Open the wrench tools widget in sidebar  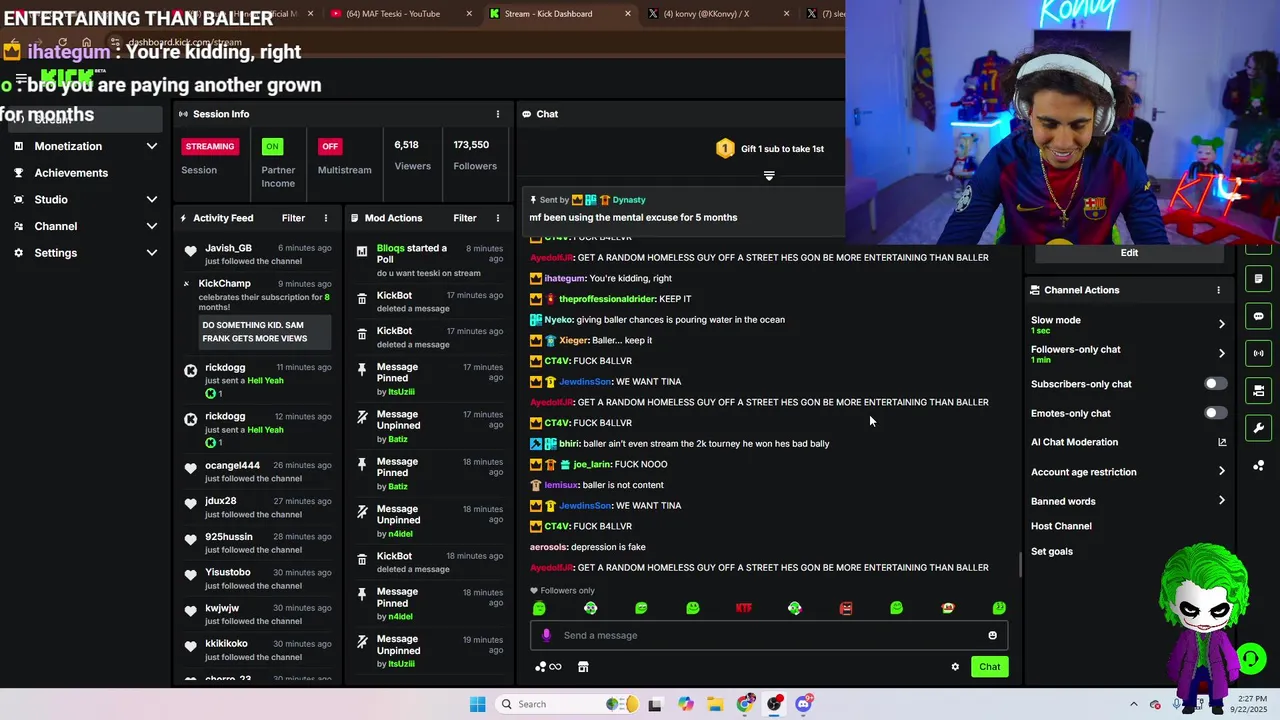coord(1259,428)
